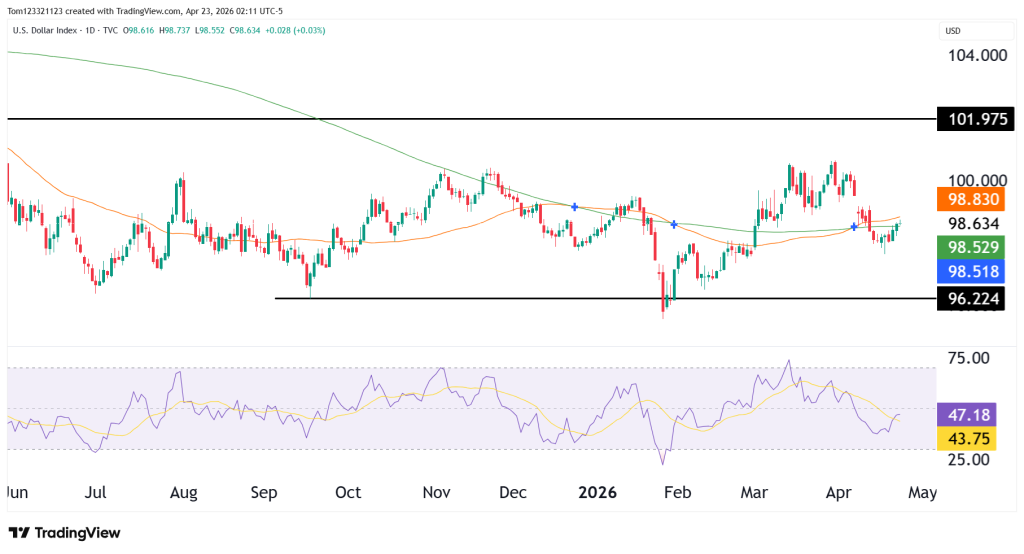This screenshot has width=1024, height=554.
Task: Click the blue cross marker near February
Action: point(675,225)
